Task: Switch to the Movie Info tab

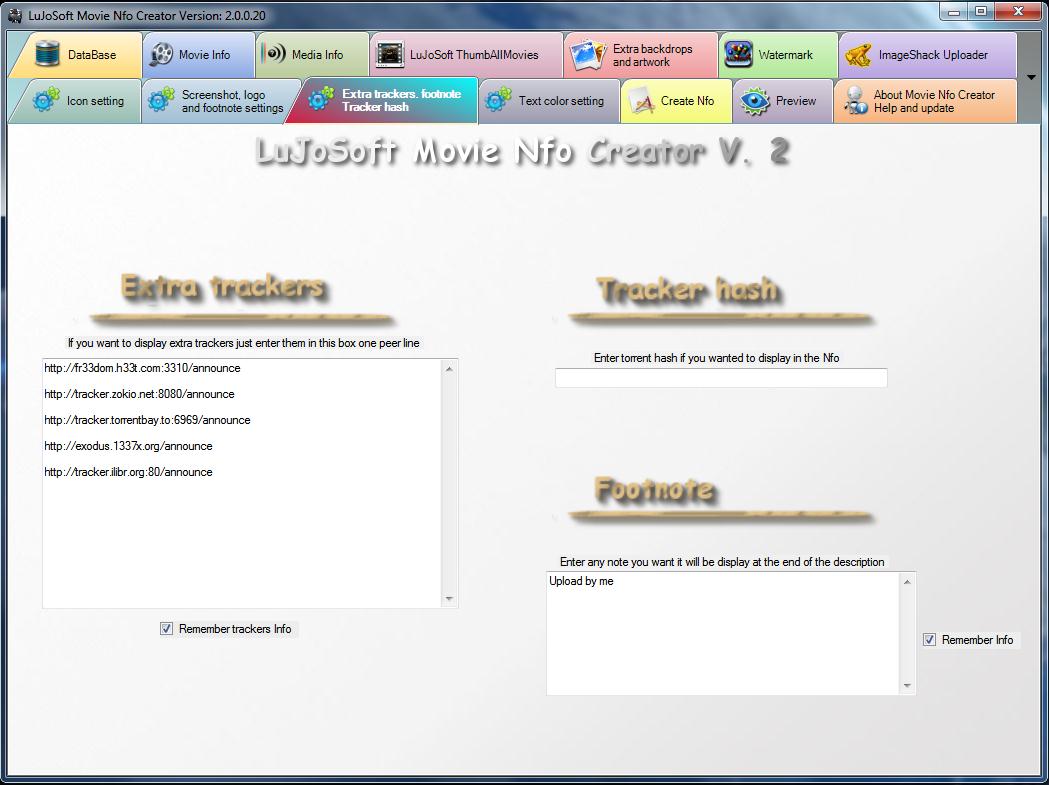Action: pyautogui.click(x=199, y=55)
